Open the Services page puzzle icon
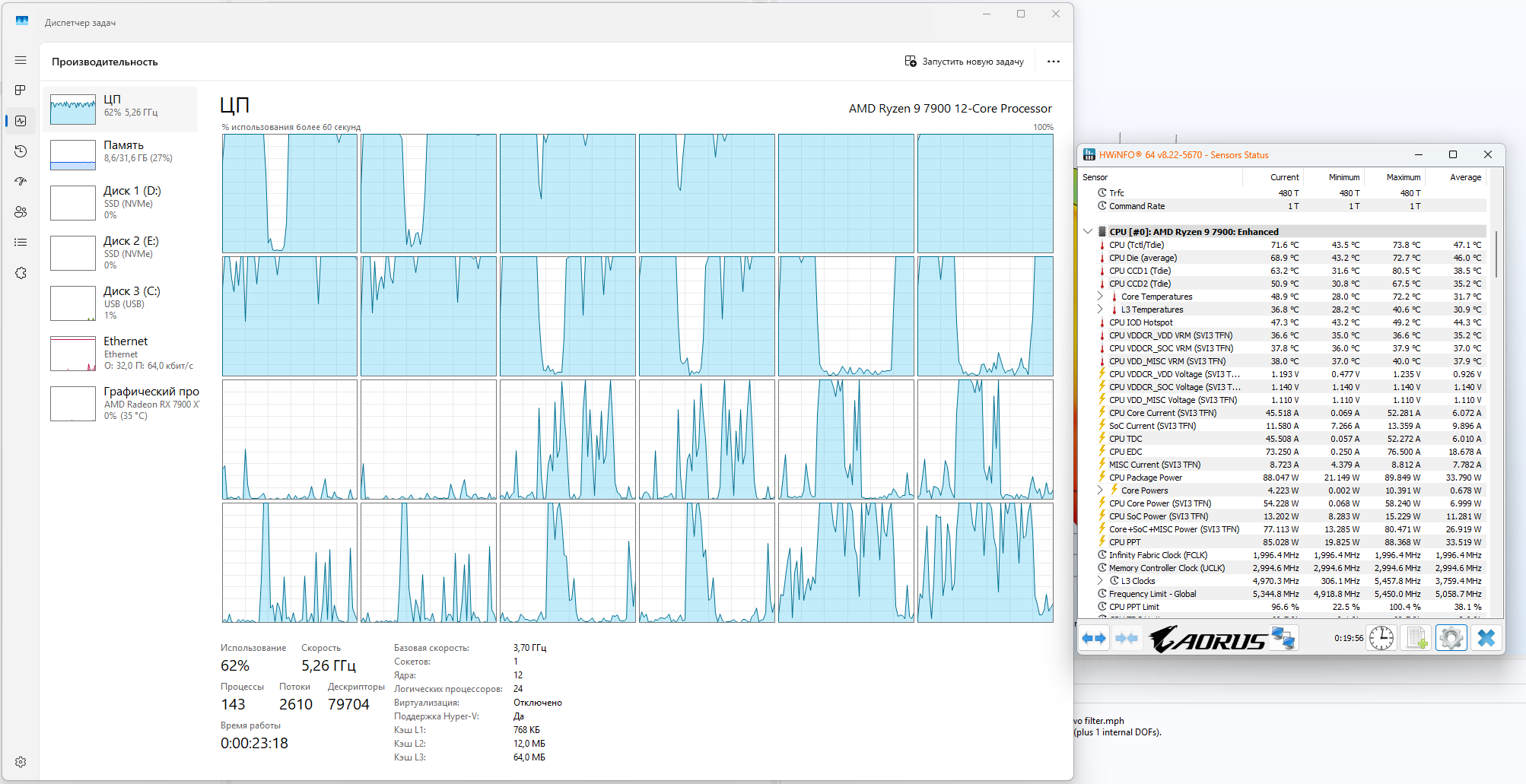Viewport: 1526px width, 784px height. coord(21,273)
